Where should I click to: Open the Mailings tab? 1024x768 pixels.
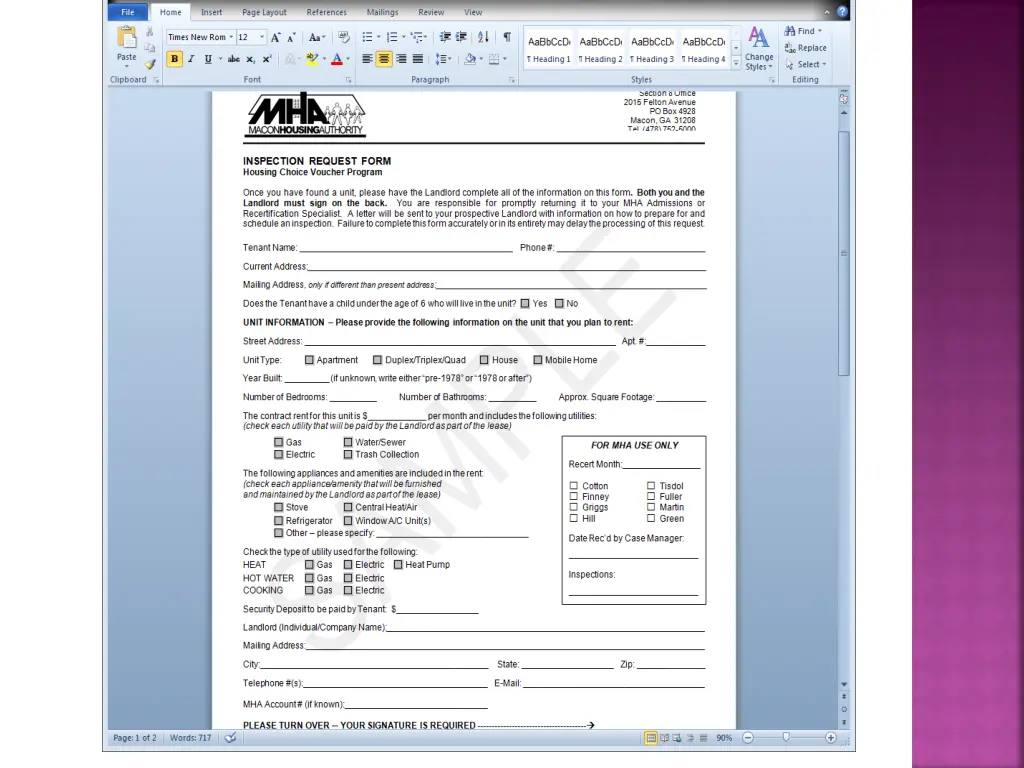point(383,12)
